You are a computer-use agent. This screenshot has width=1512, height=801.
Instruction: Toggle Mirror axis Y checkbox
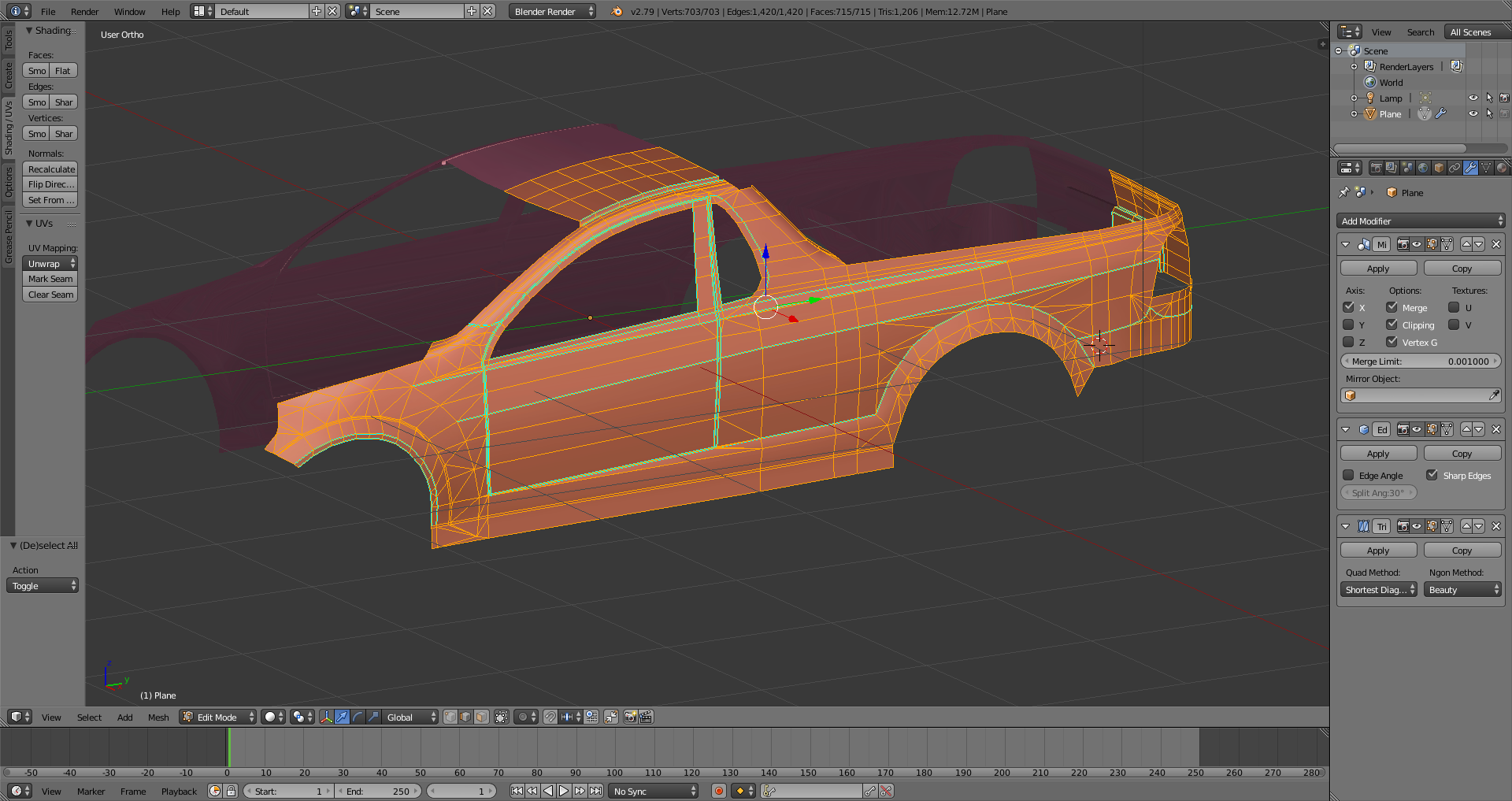click(x=1348, y=324)
